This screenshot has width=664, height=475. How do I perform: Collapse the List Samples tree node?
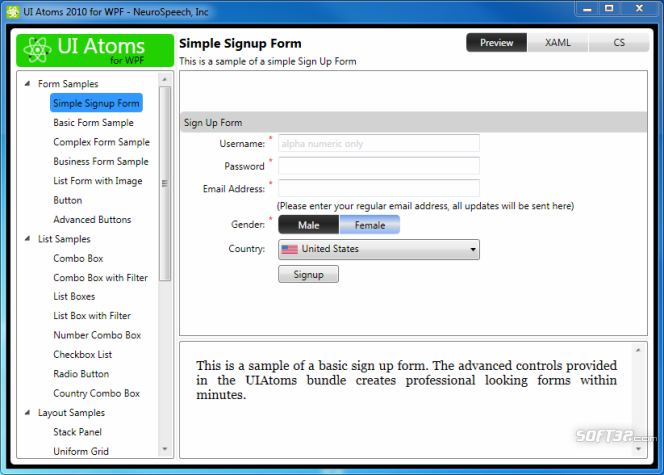pos(28,239)
